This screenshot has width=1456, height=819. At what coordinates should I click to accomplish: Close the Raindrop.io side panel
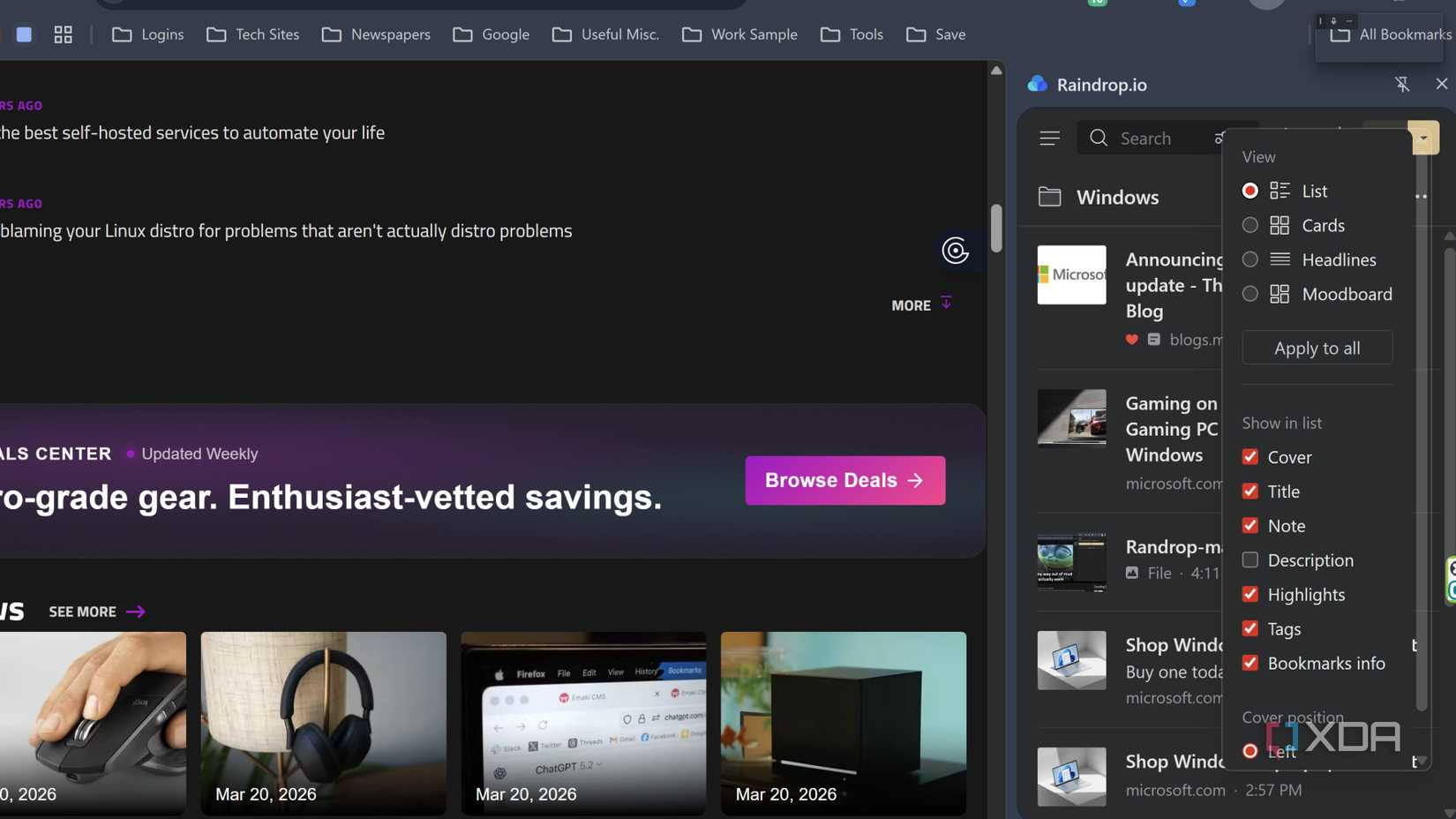(1442, 84)
